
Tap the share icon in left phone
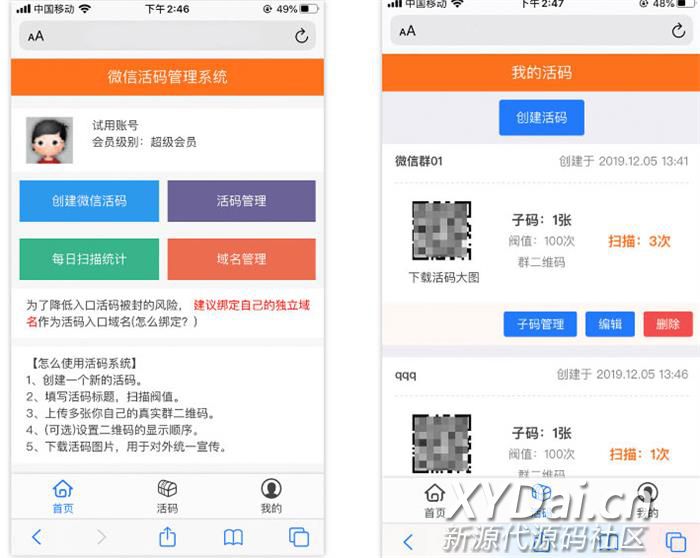tap(167, 536)
